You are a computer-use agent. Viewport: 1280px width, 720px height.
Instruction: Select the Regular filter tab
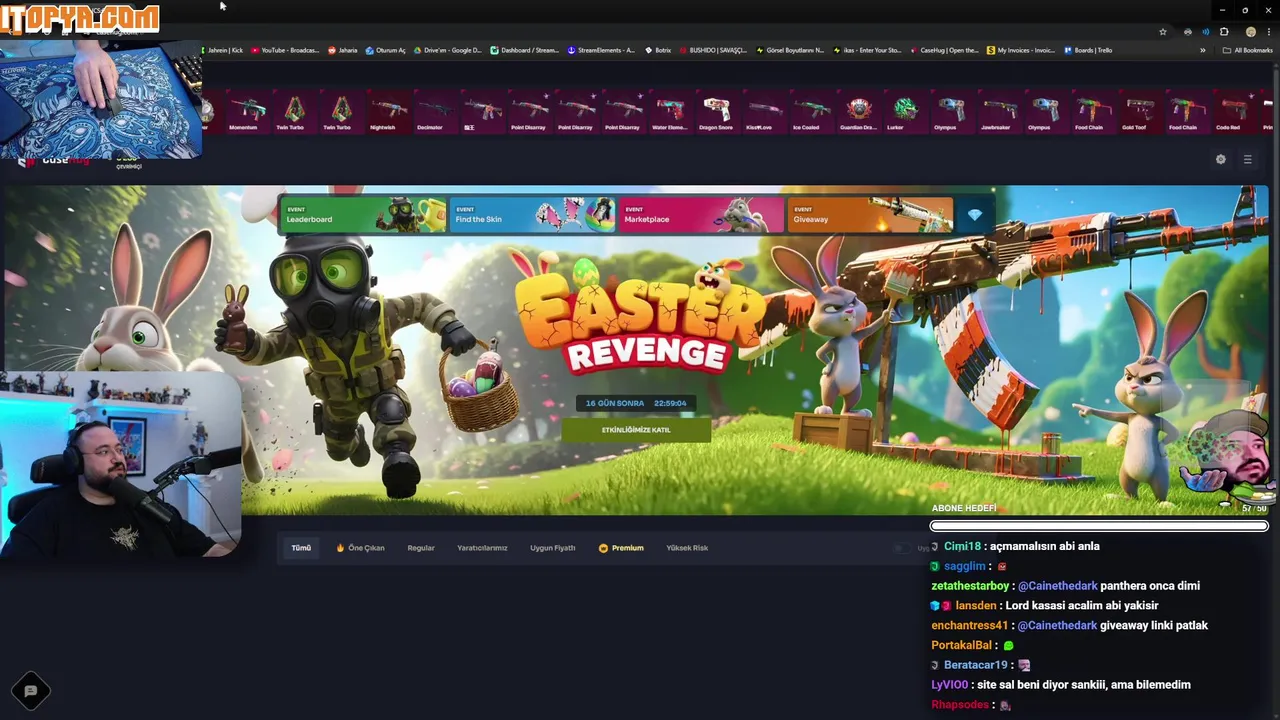[421, 548]
